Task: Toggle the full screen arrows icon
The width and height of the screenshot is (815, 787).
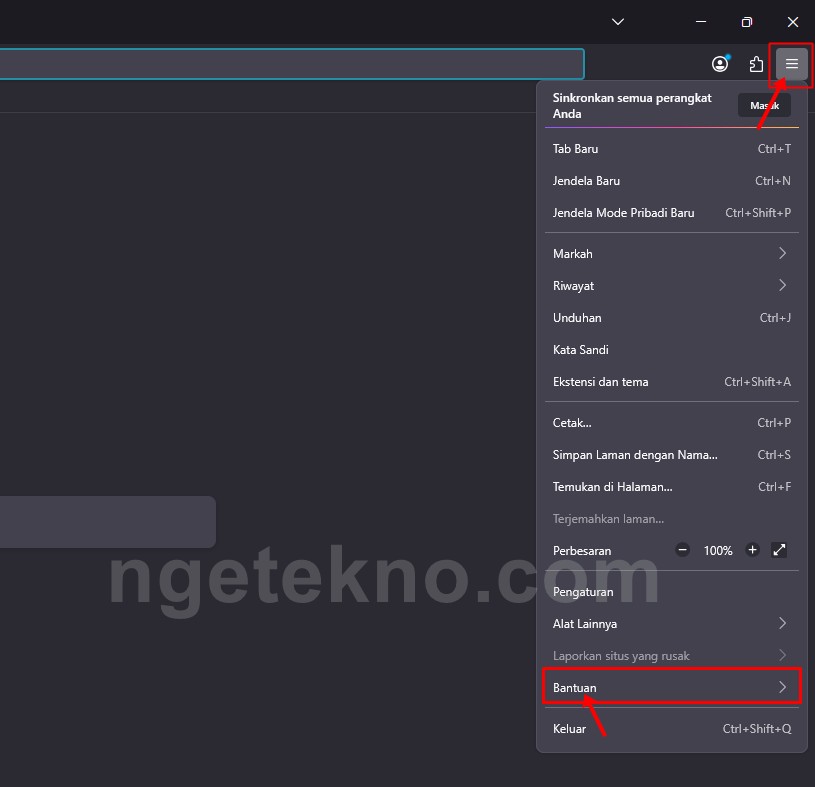Action: coord(780,550)
